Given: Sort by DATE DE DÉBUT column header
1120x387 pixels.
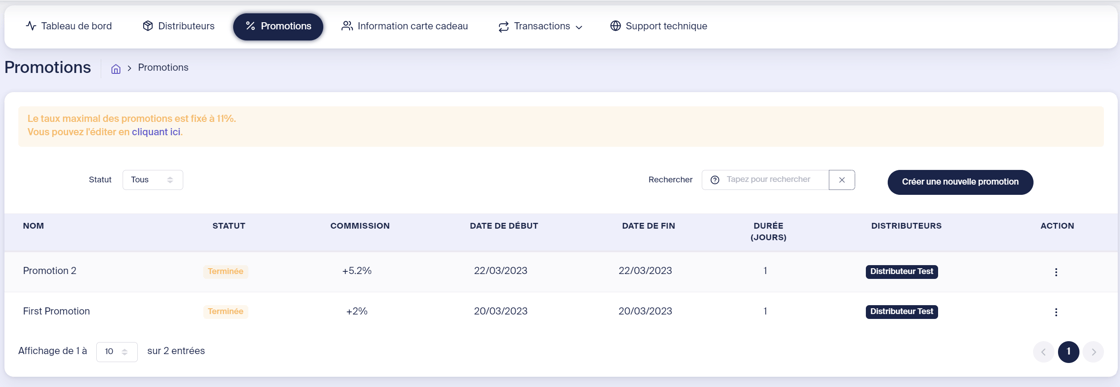Looking at the screenshot, I should pos(504,226).
